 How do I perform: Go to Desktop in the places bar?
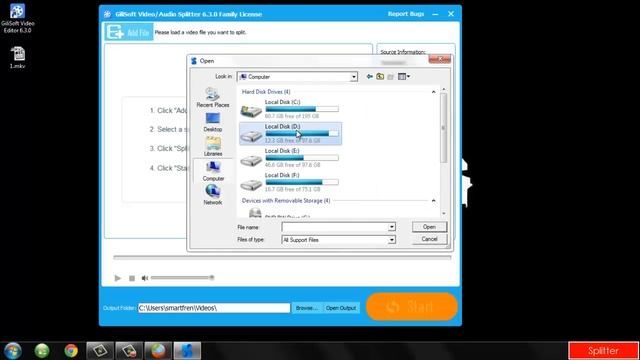pos(213,122)
